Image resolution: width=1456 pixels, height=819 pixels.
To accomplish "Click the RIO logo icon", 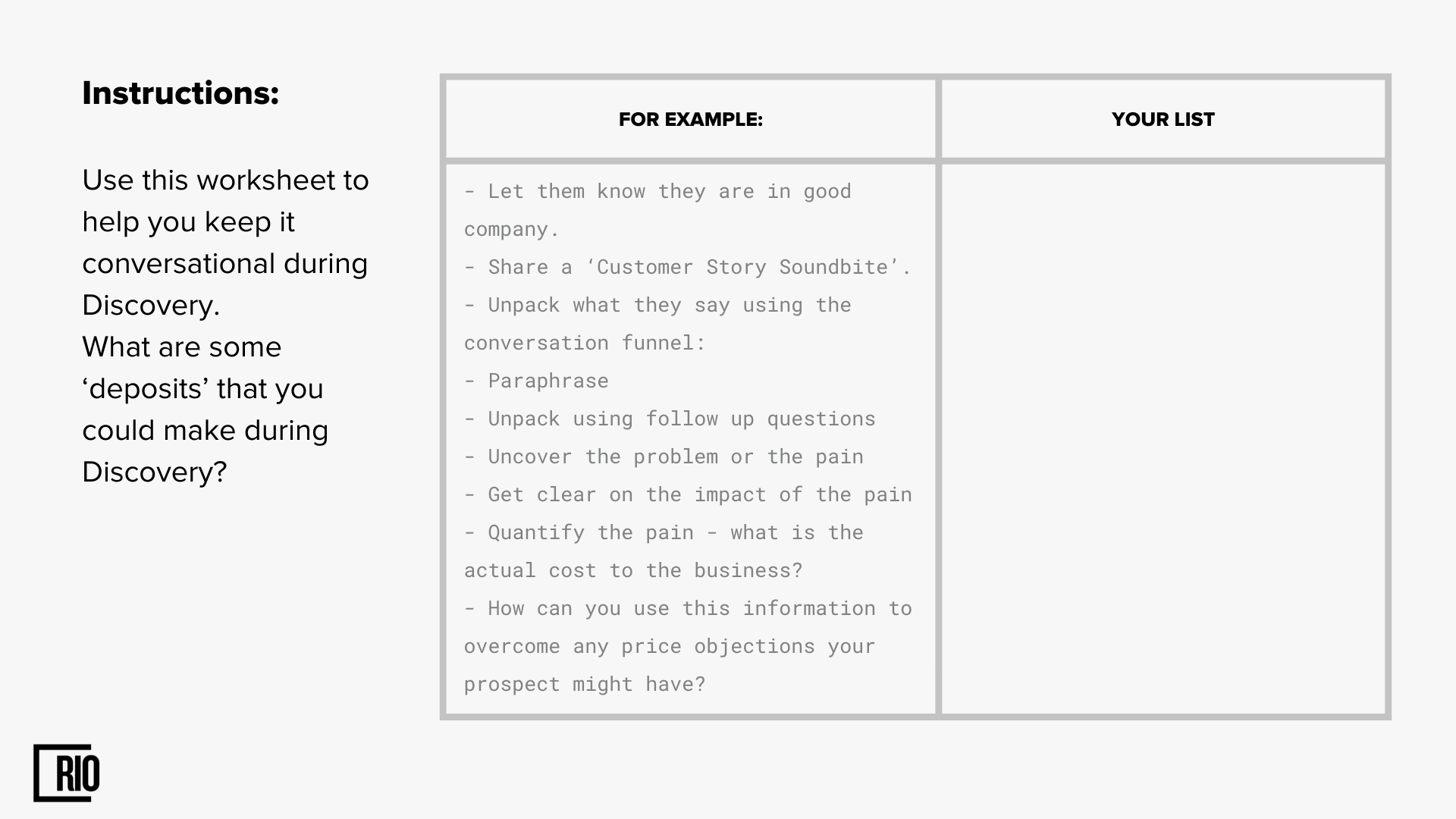I will point(67,773).
